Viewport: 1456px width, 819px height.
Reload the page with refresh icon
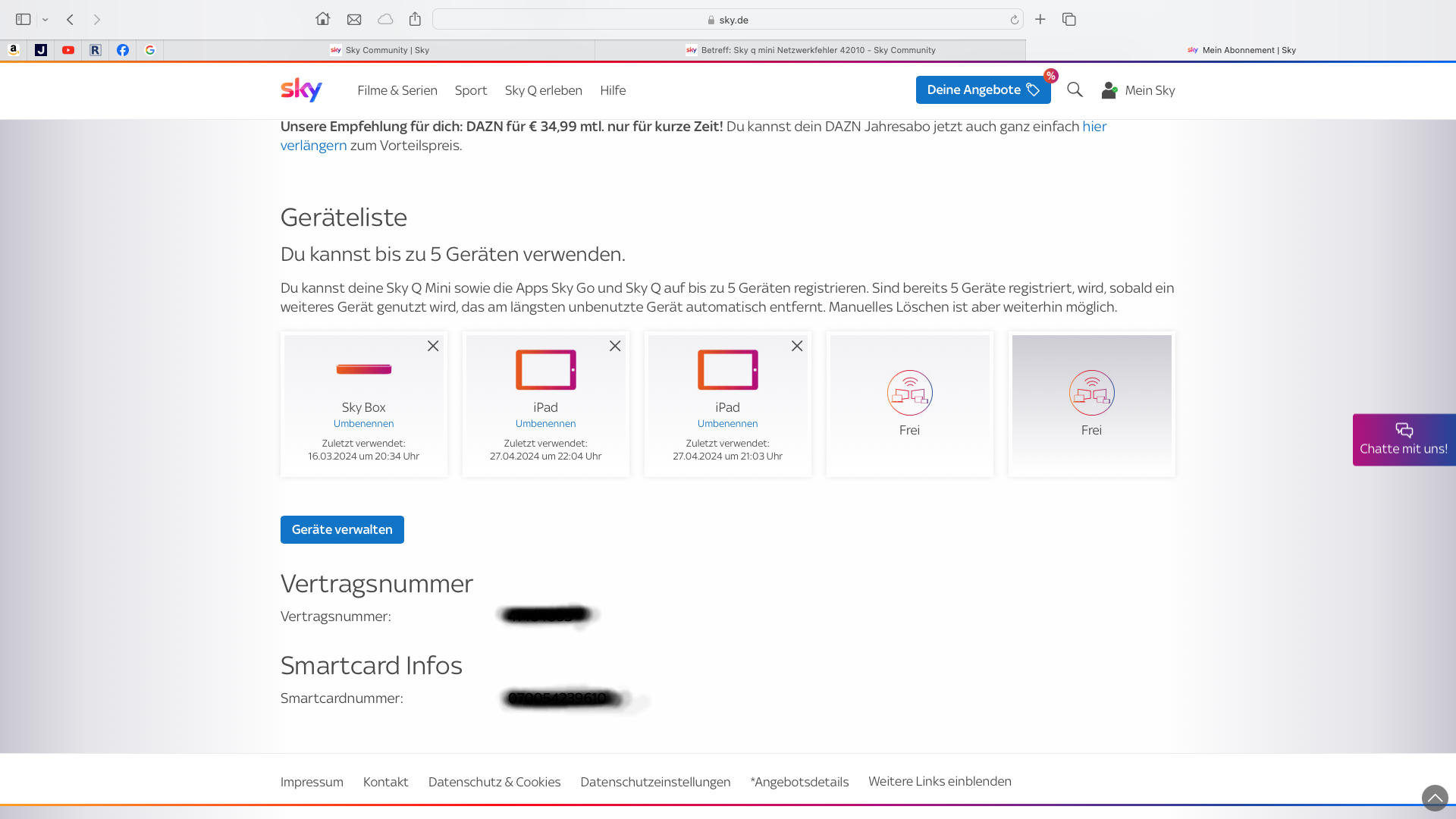(x=1015, y=20)
